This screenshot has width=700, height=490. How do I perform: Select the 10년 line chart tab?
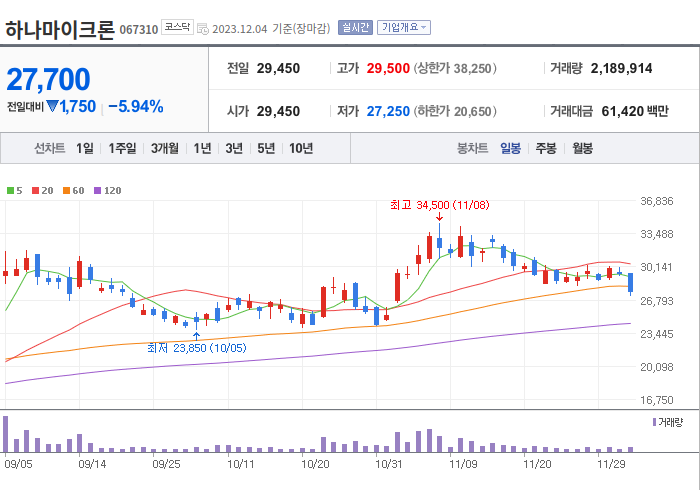301,148
